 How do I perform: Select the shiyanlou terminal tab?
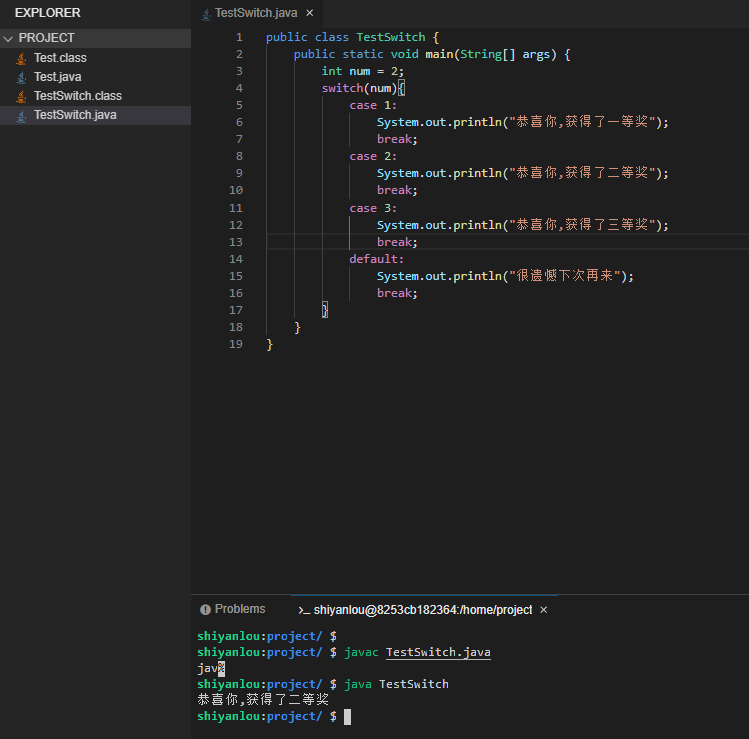[x=423, y=610]
